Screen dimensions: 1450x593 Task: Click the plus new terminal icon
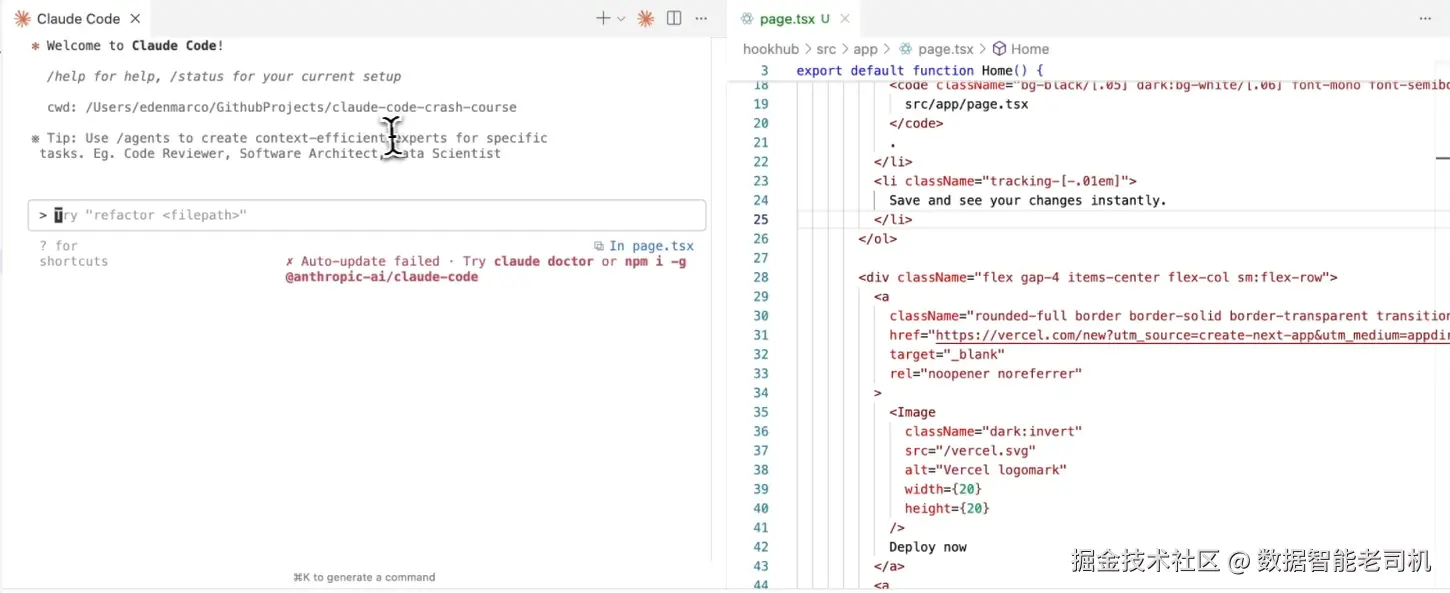[603, 18]
